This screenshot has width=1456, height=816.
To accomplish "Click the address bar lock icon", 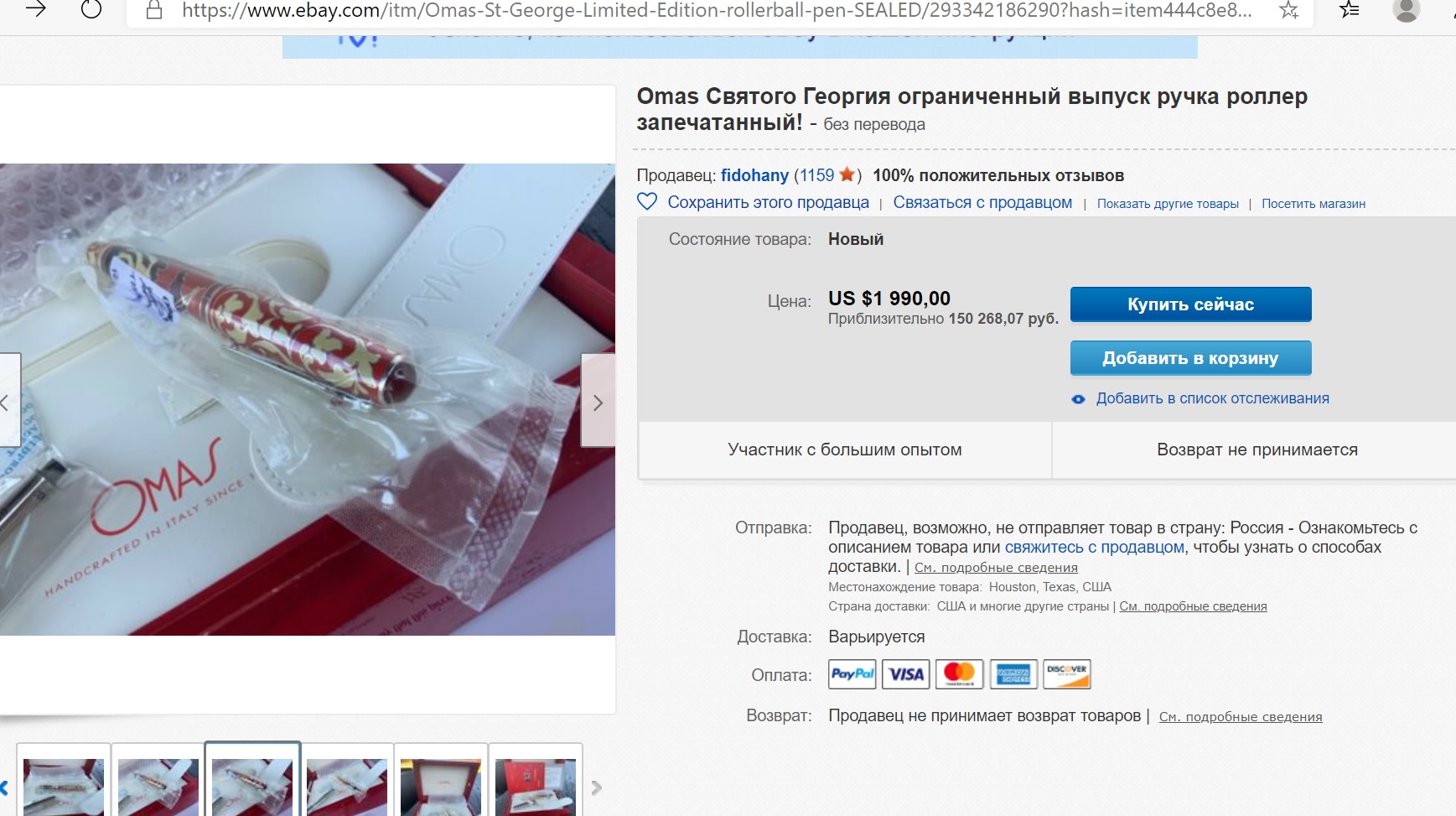I will tap(153, 10).
